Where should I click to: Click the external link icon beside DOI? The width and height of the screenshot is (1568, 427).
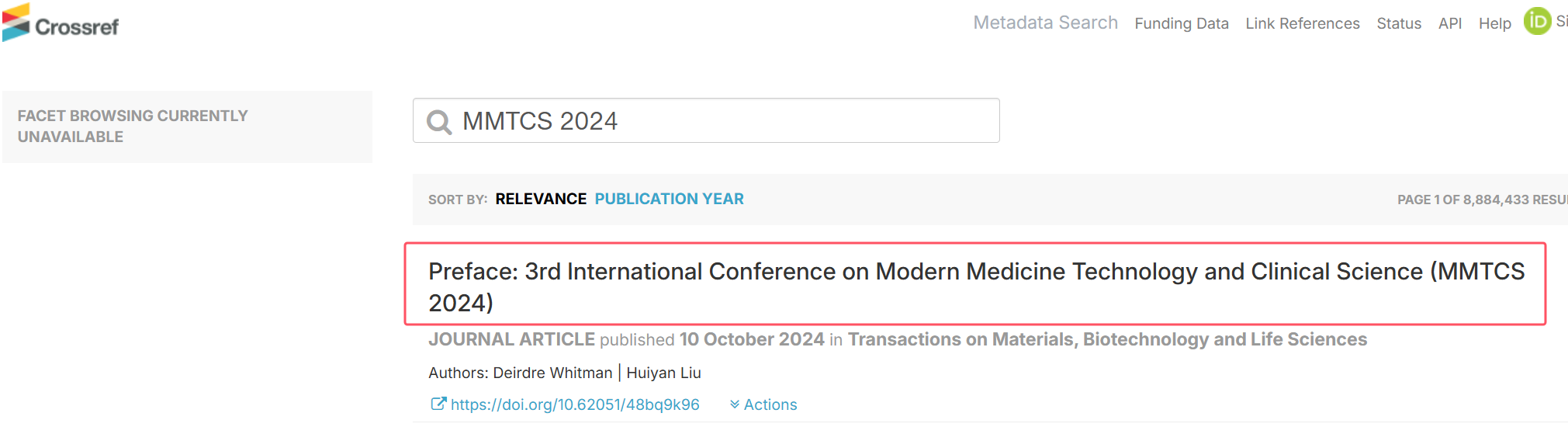(438, 404)
